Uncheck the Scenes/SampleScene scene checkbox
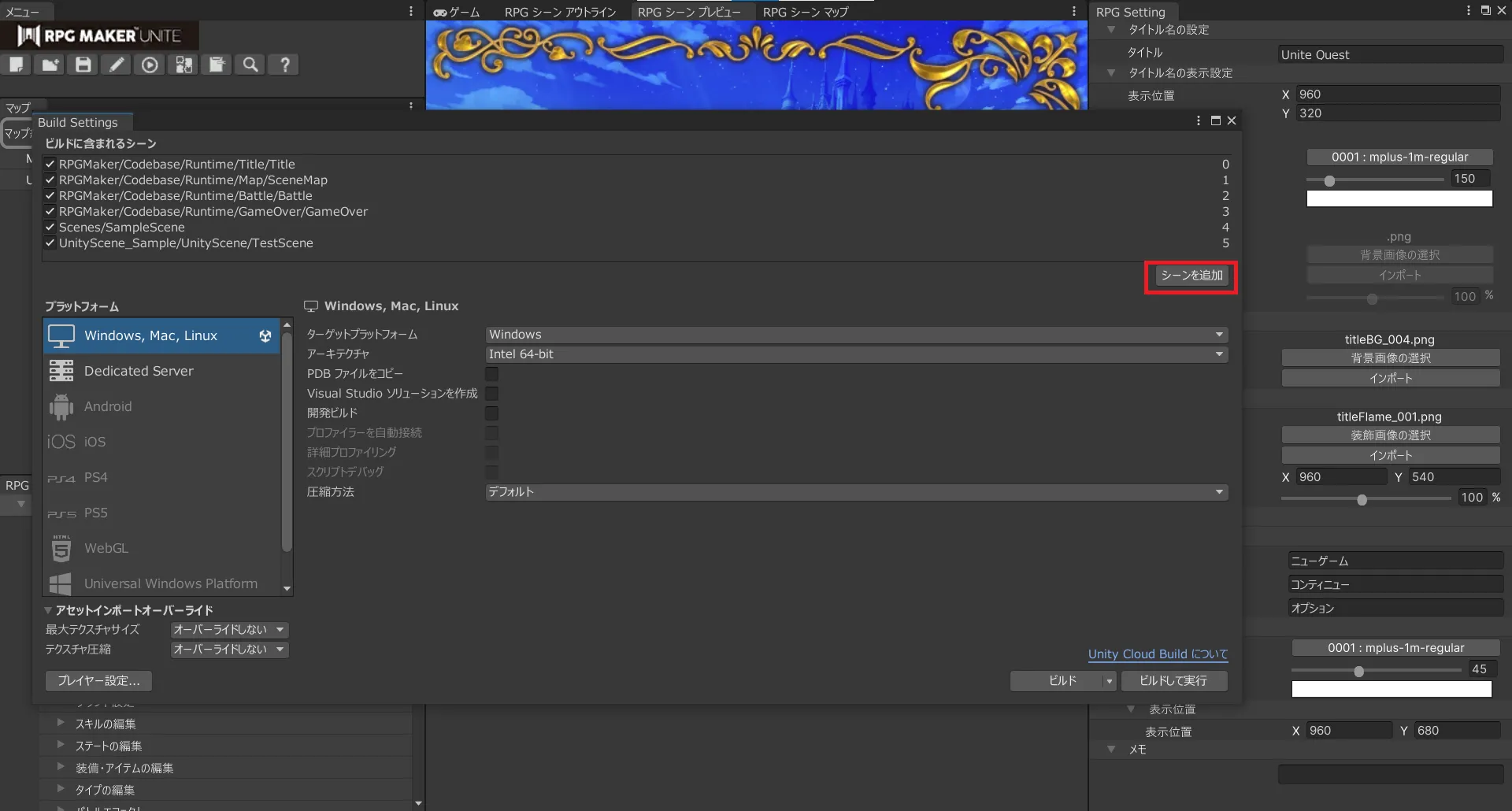Image resolution: width=1512 pixels, height=811 pixels. pyautogui.click(x=50, y=228)
